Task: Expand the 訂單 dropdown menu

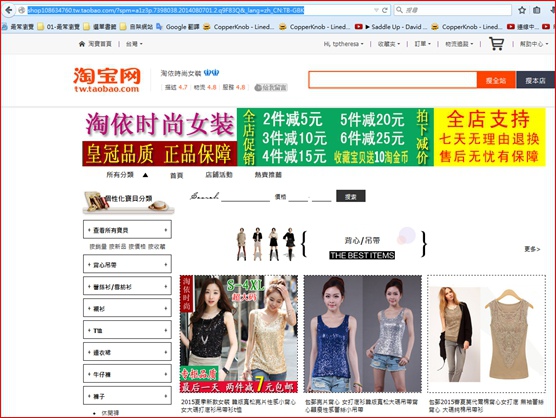Action: pyautogui.click(x=422, y=44)
